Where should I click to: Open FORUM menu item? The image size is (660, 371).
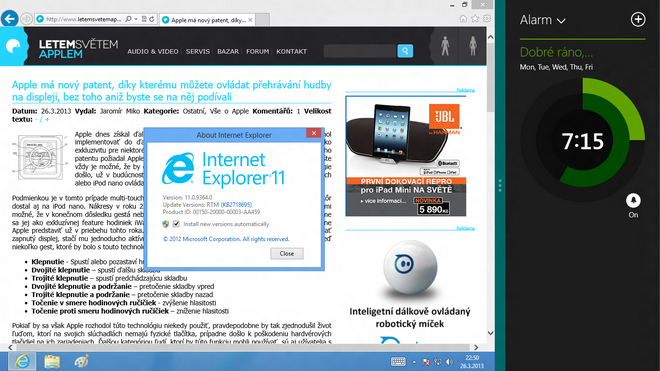258,51
